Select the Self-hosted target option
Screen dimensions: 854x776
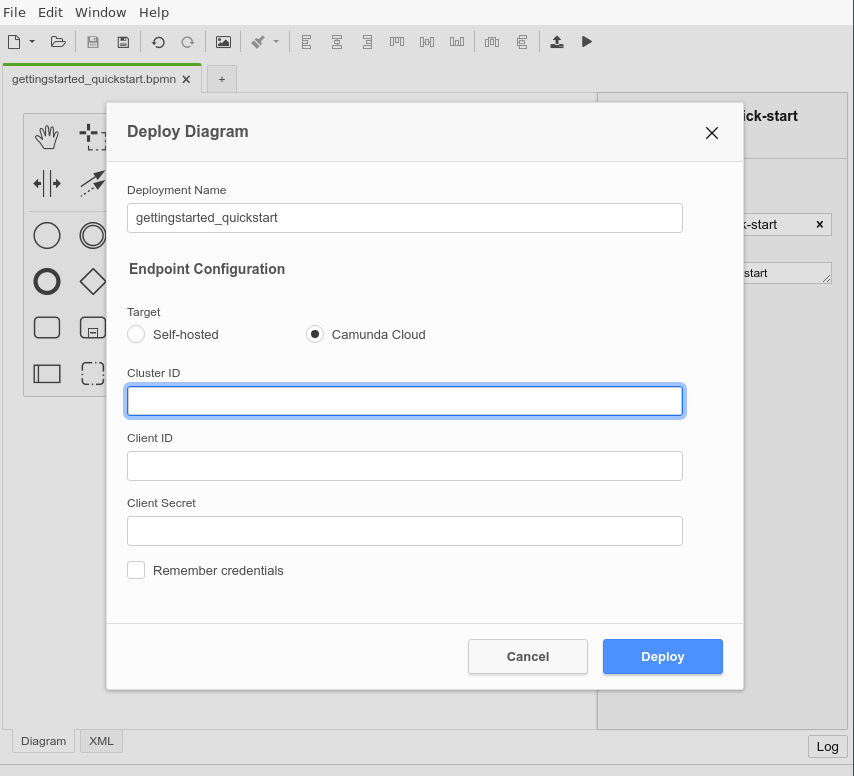tap(137, 334)
